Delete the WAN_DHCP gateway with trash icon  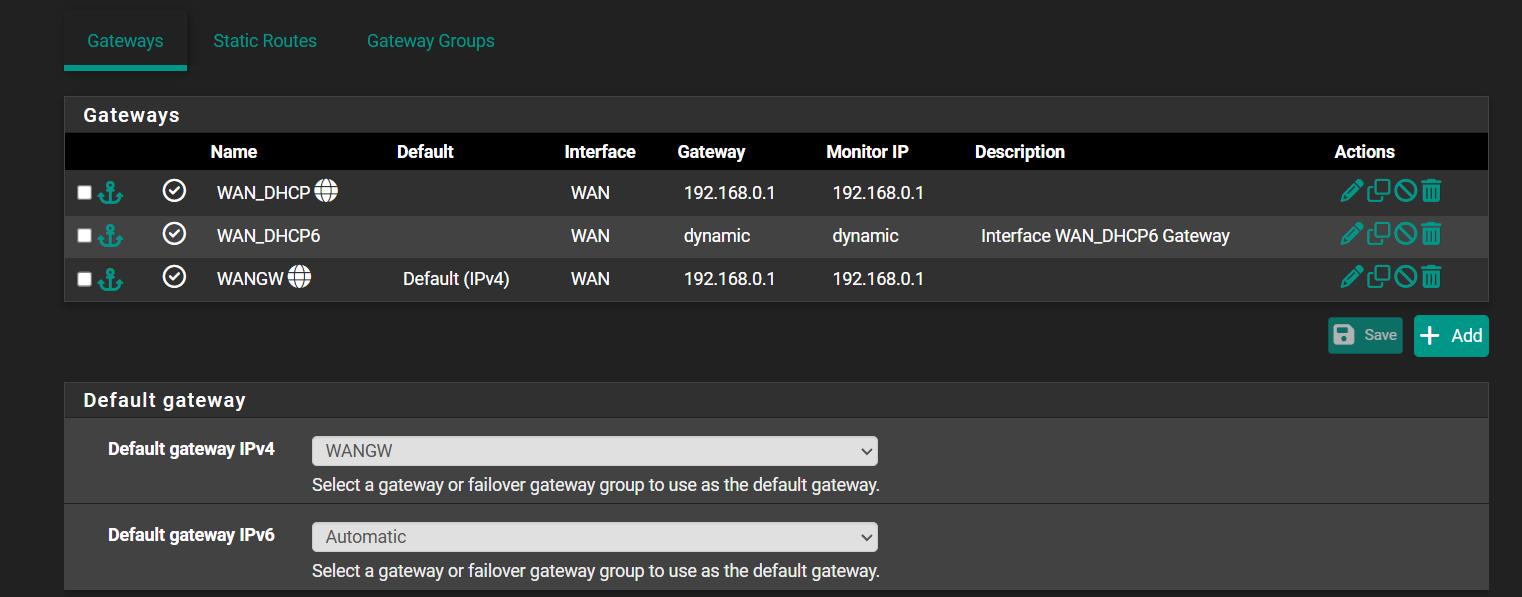[x=1431, y=191]
